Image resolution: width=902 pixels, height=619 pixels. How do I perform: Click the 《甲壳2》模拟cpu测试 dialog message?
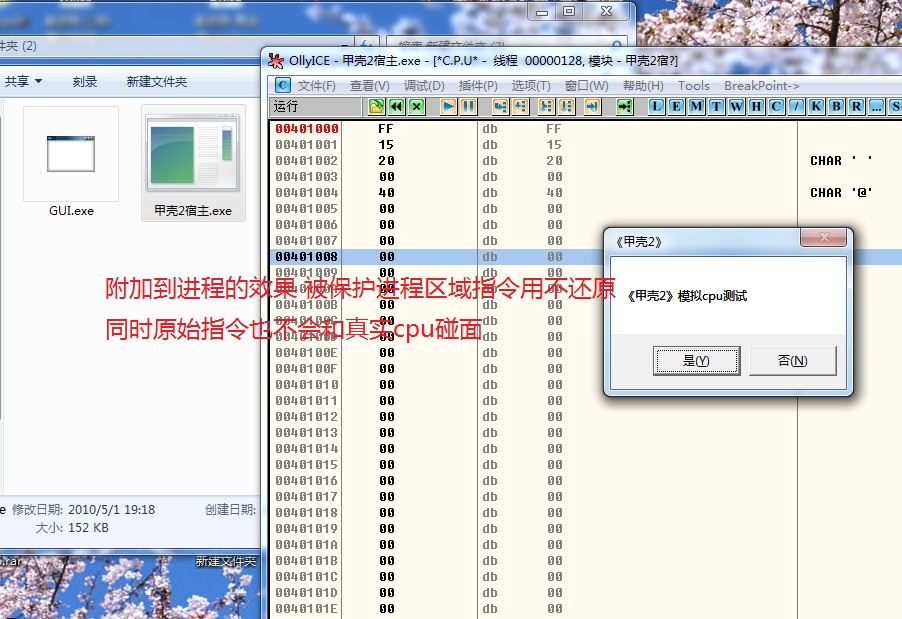pyautogui.click(x=686, y=296)
